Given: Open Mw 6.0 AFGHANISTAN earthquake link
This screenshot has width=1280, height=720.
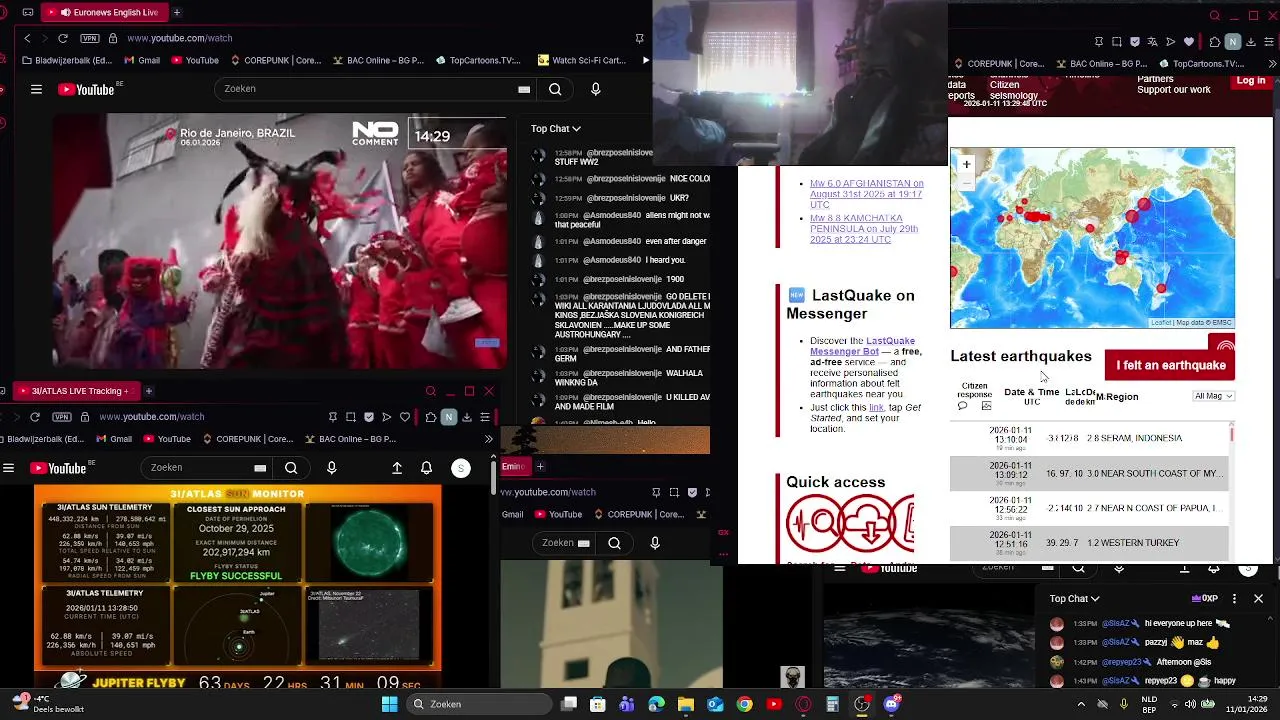Looking at the screenshot, I should point(866,194).
